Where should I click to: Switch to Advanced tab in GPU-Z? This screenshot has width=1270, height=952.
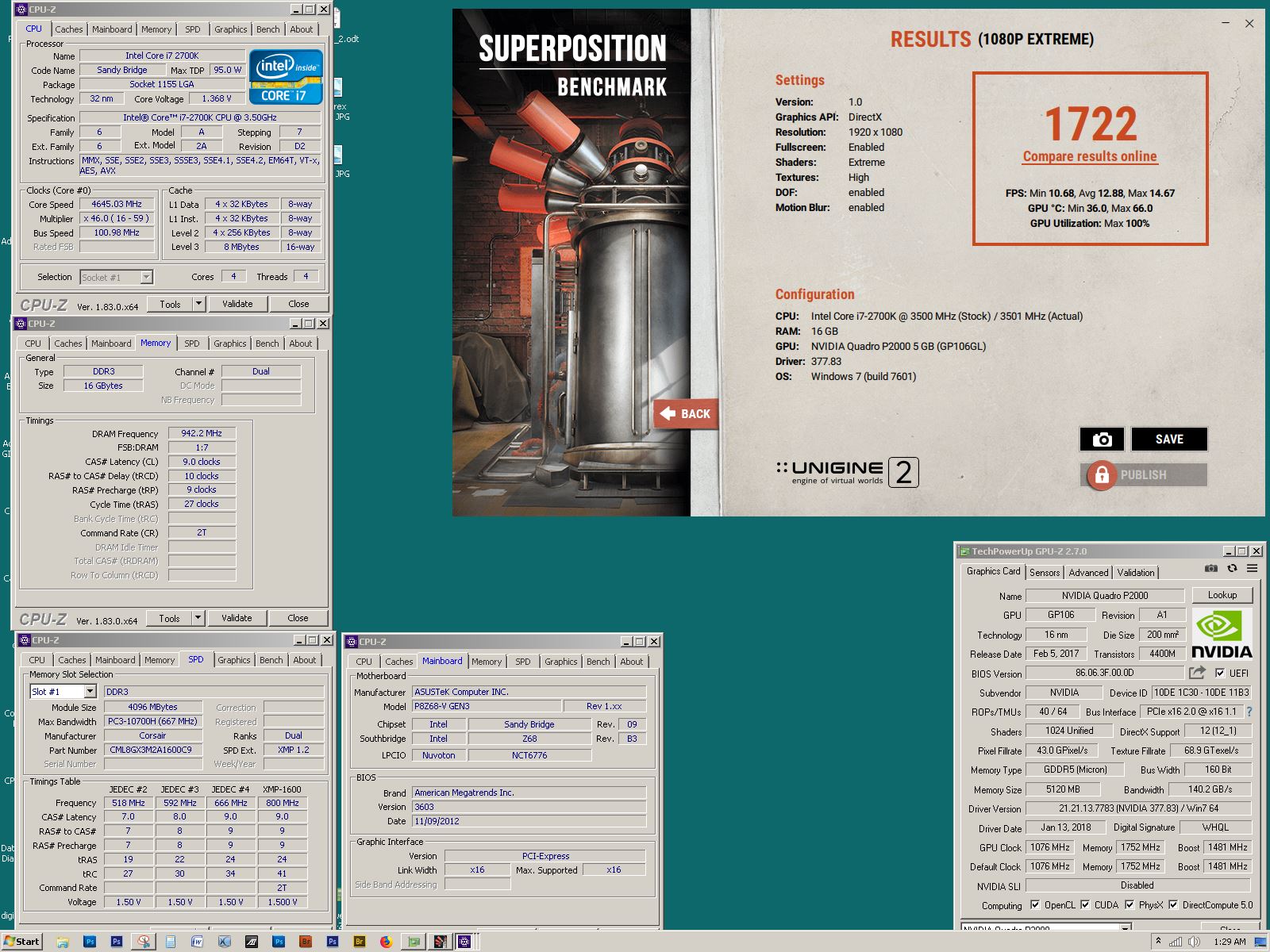pos(1088,573)
